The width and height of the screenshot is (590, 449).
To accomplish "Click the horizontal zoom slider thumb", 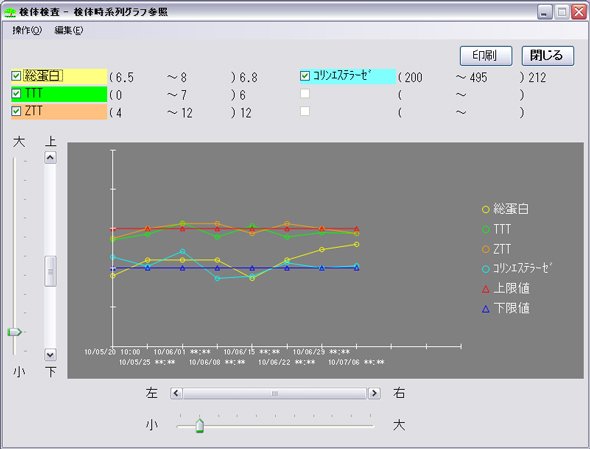I will (200, 425).
